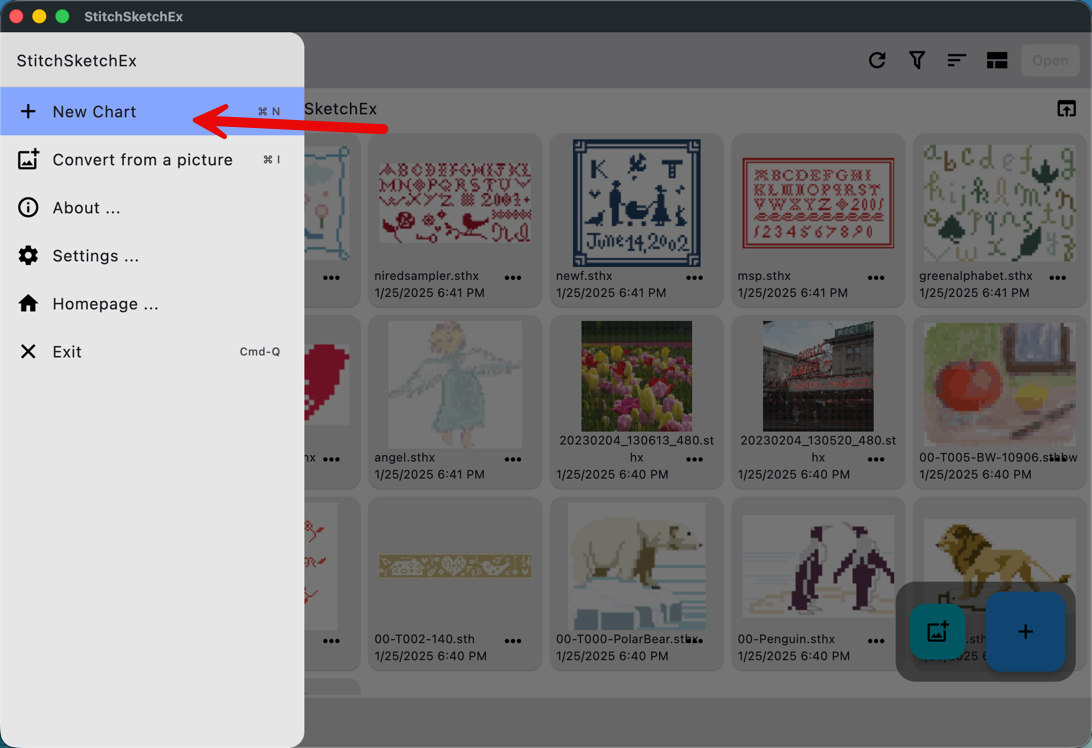Choose Convert from a picture menu entry
The width and height of the screenshot is (1092, 748).
152,159
